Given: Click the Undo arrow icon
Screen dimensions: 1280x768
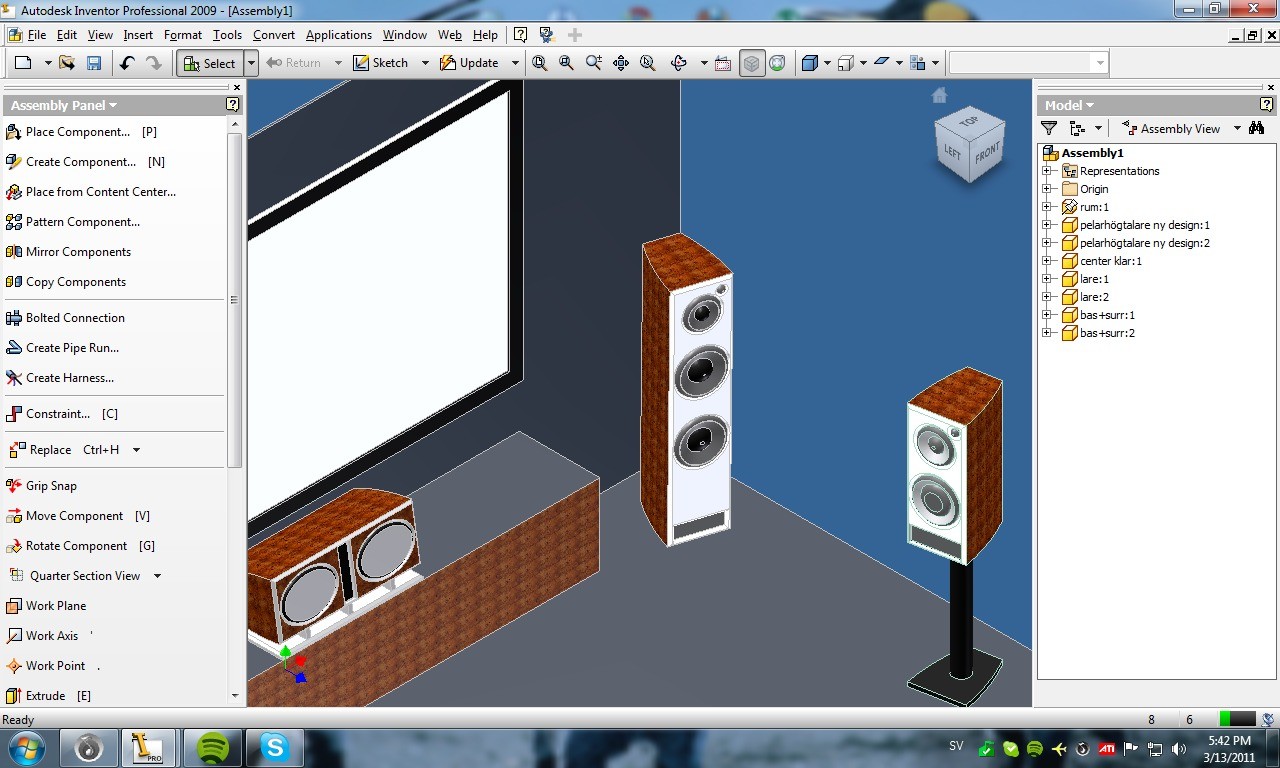Looking at the screenshot, I should point(127,63).
